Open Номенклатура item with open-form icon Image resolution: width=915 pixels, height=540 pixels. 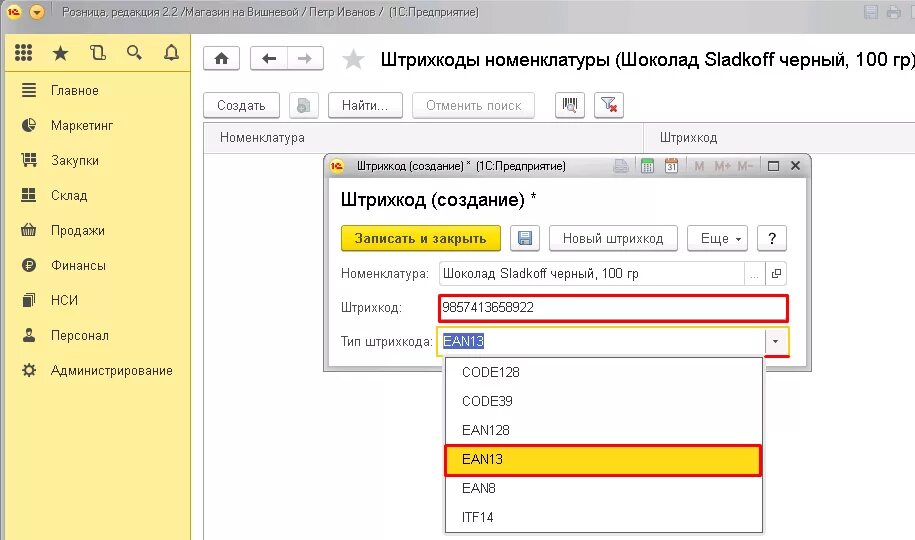click(776, 273)
